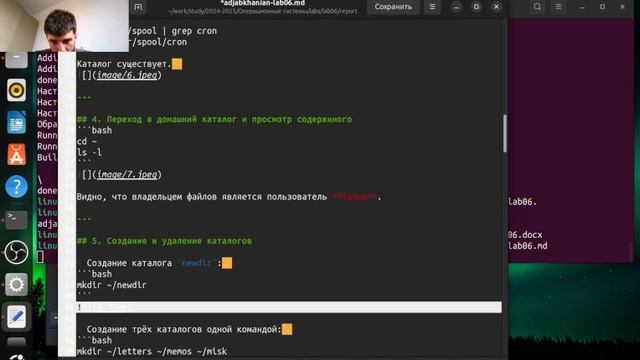Image resolution: width=640 pixels, height=360 pixels.
Task: Click 'lab06.md' text in terminal window
Action: coord(528,246)
